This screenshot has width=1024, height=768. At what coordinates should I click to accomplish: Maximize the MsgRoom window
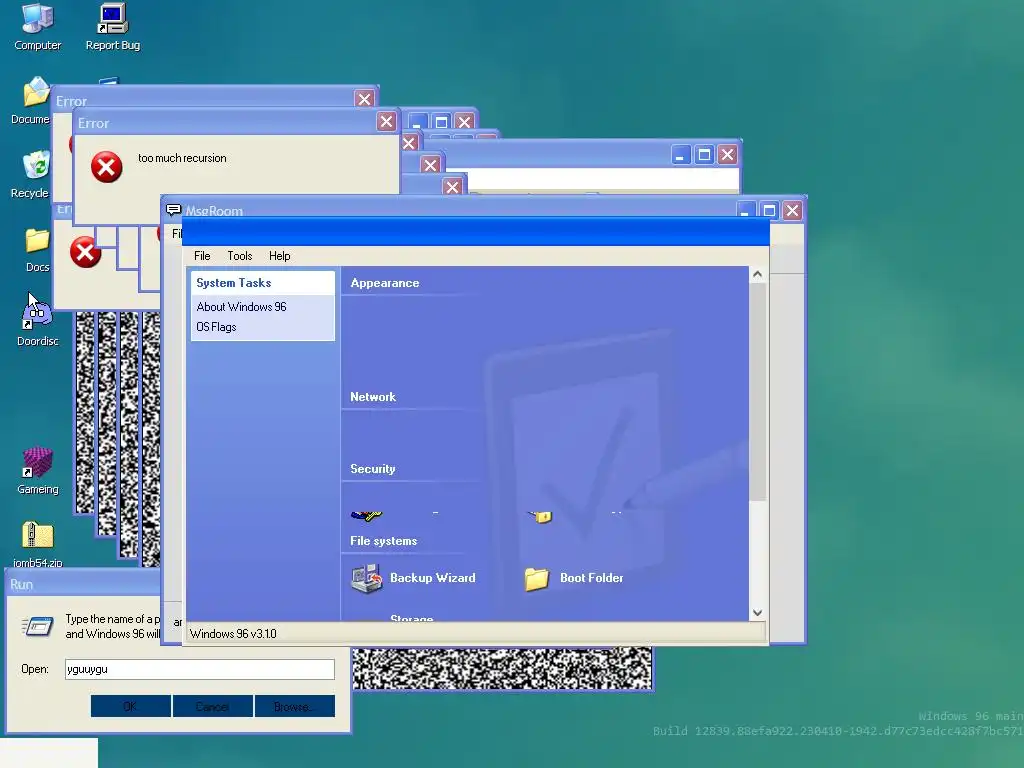point(769,210)
